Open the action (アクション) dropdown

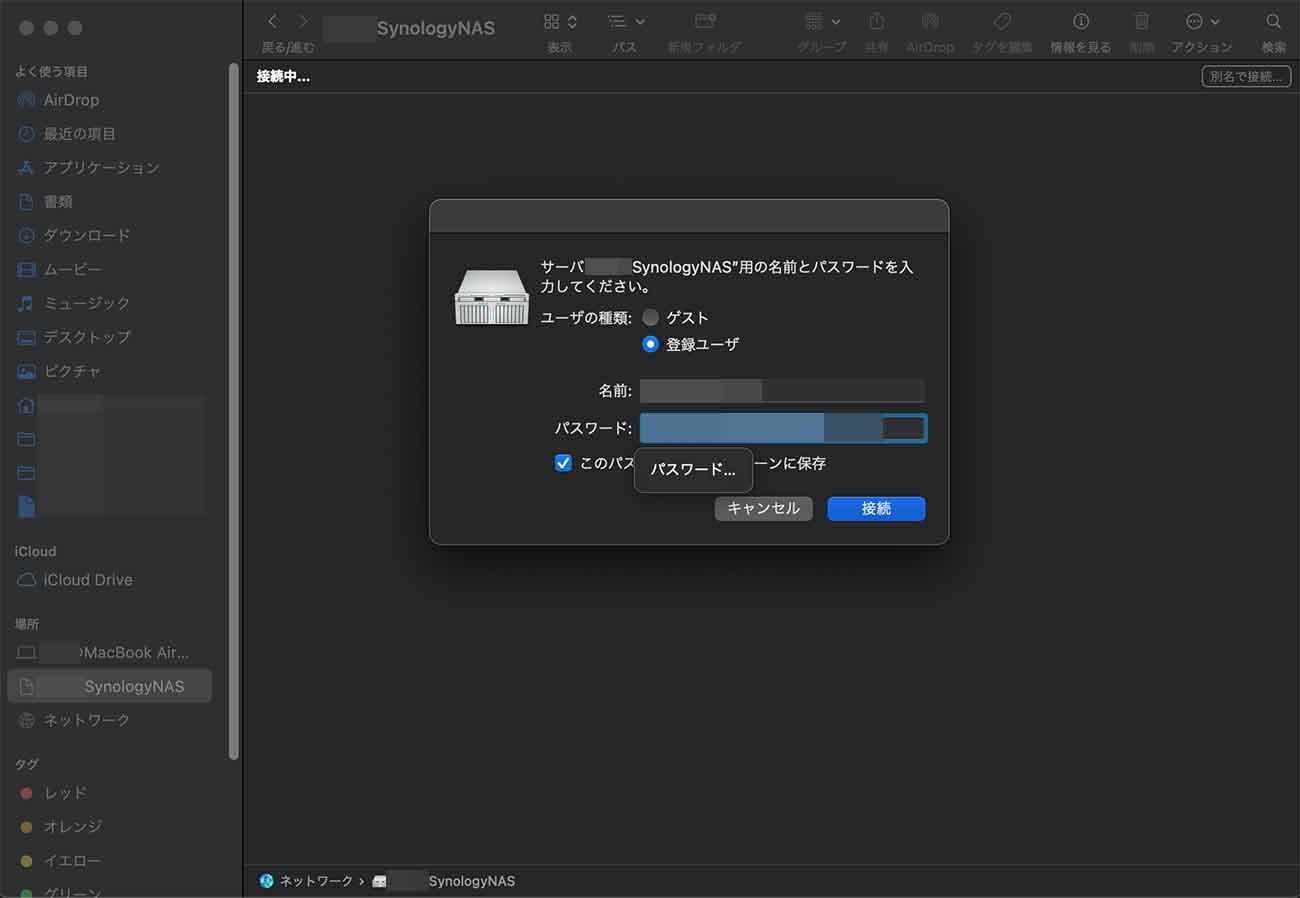pyautogui.click(x=1202, y=21)
